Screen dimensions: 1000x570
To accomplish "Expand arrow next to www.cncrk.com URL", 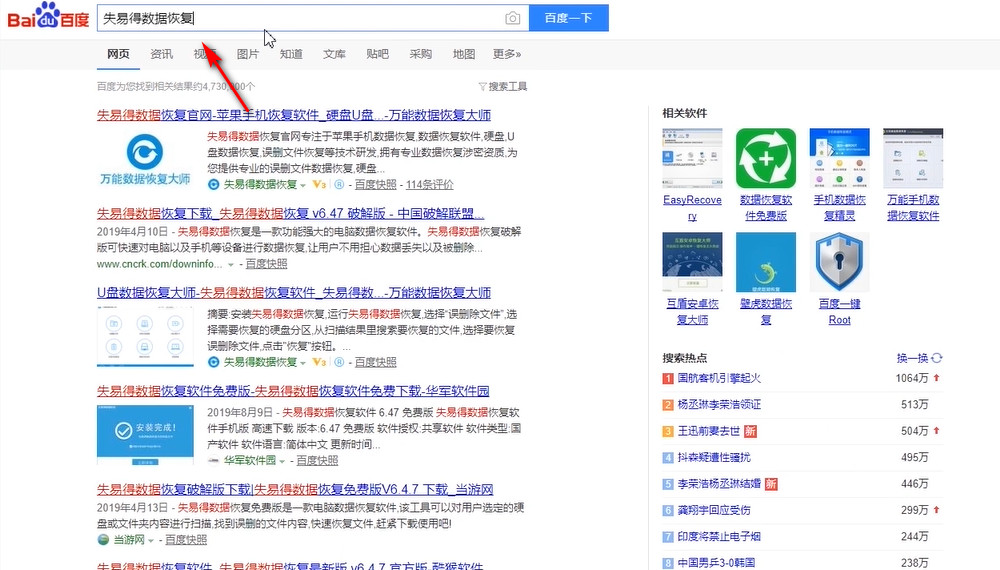I will (231, 265).
